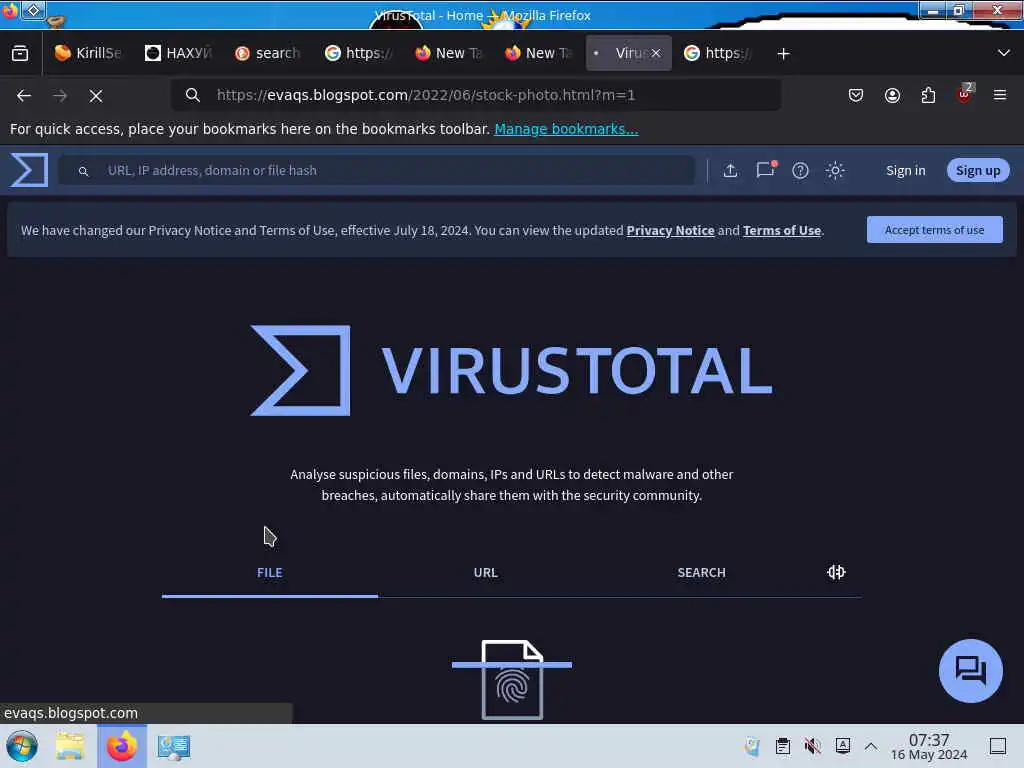Switch to last Google https:// tab
The width and height of the screenshot is (1024, 768).
717,53
